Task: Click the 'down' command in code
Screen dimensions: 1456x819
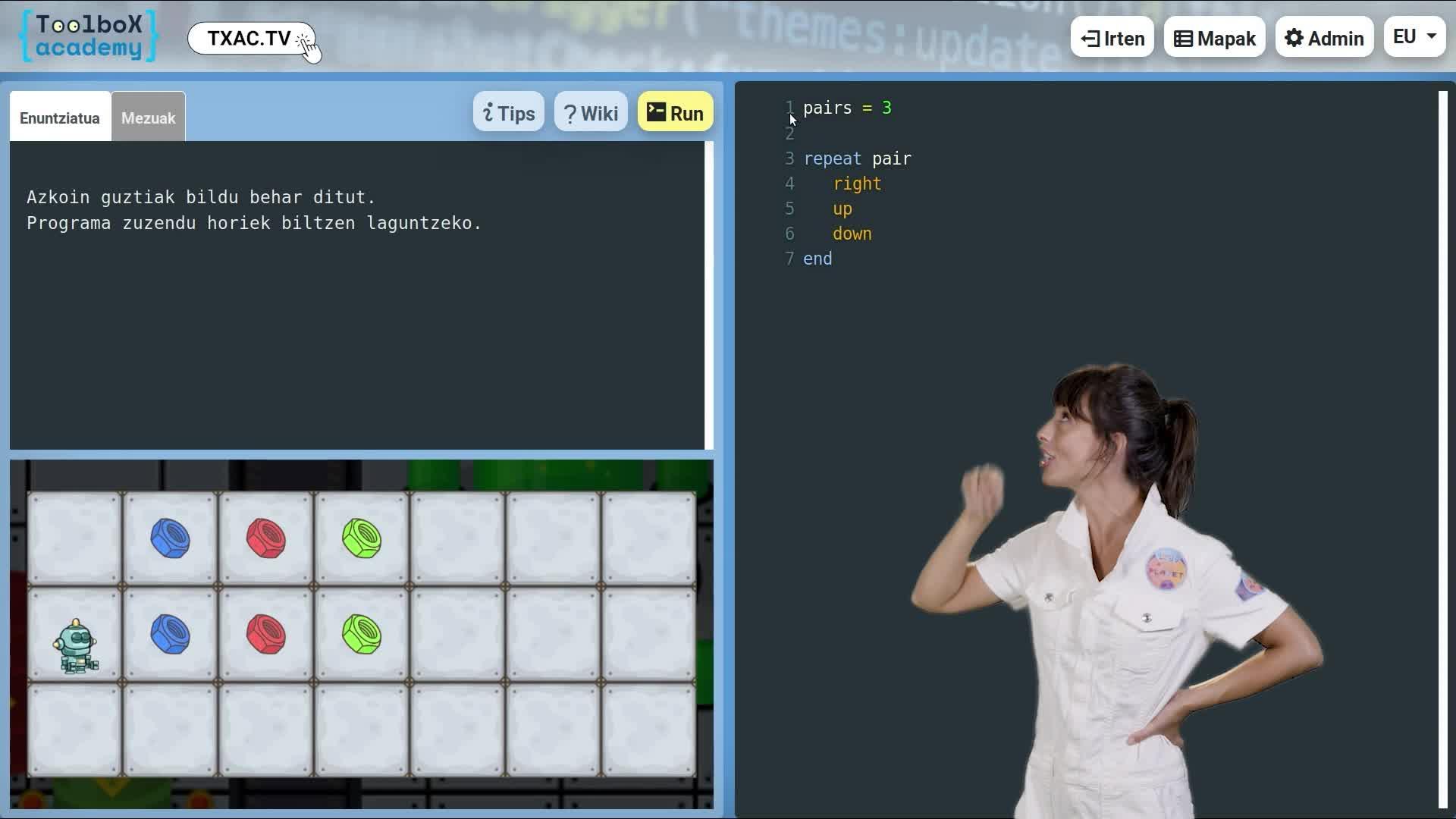Action: point(852,234)
